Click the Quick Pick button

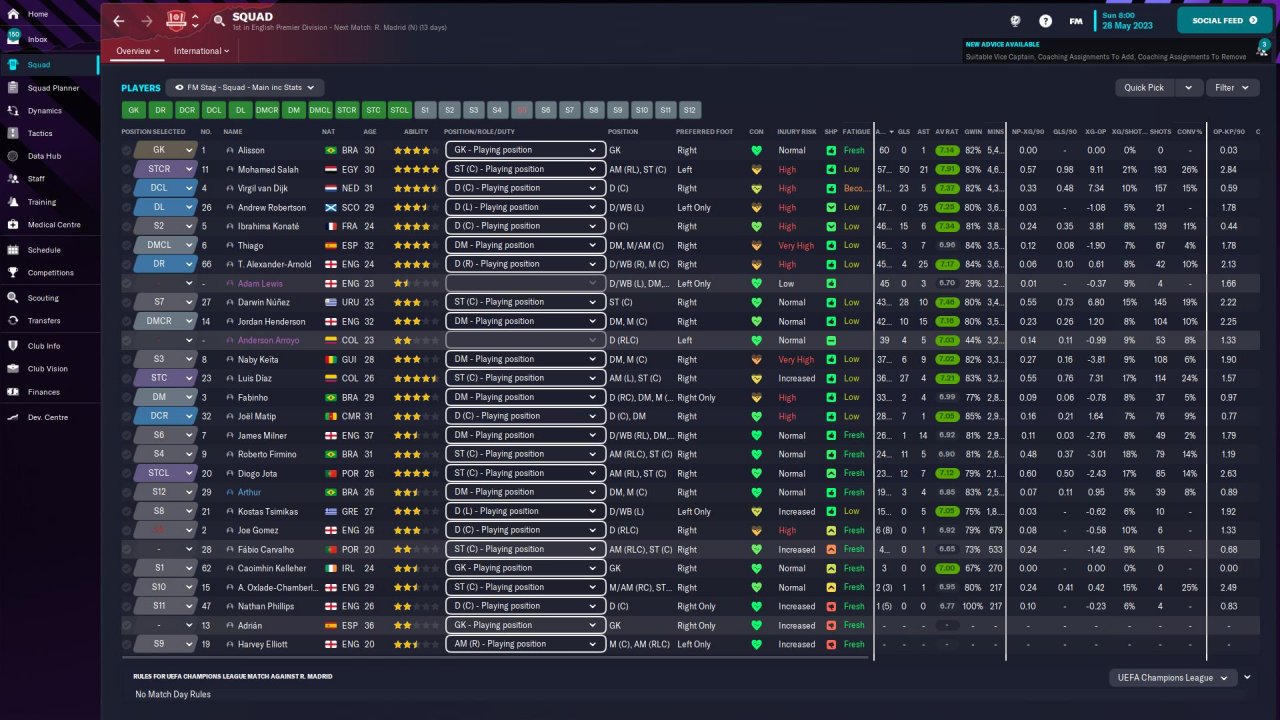coord(1144,88)
